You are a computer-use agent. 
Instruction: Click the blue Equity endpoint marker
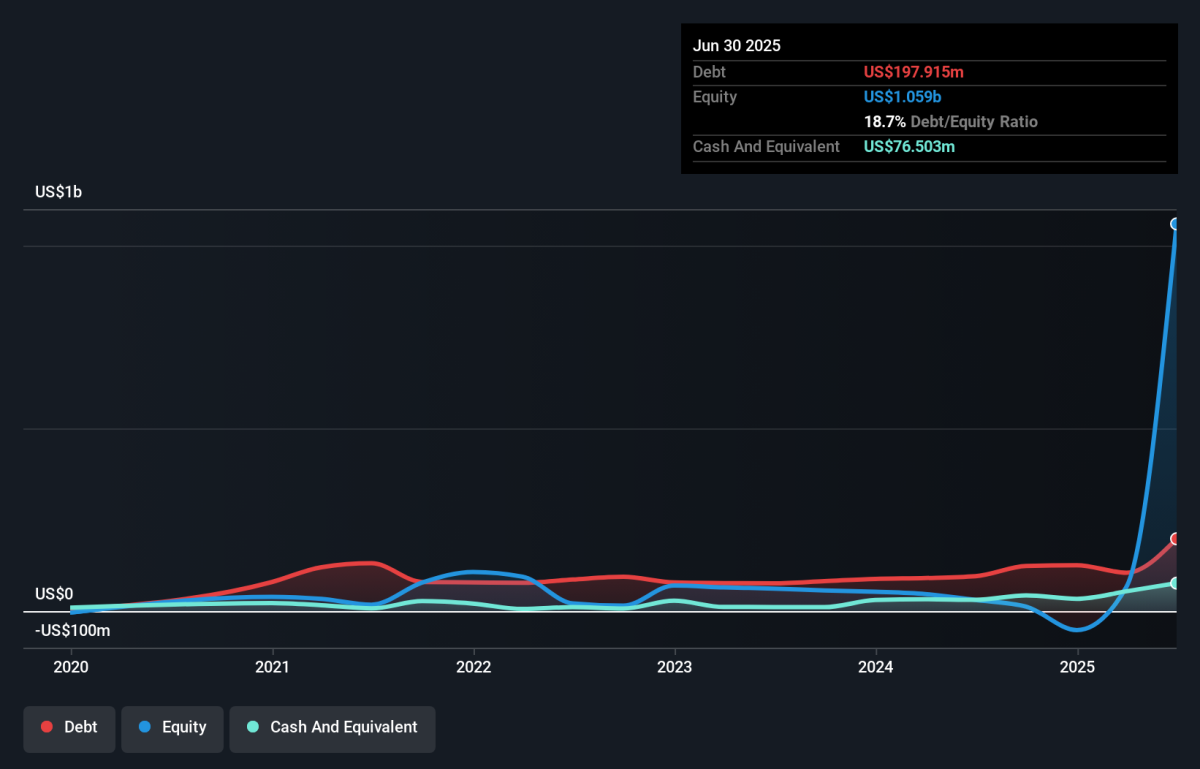point(1176,224)
